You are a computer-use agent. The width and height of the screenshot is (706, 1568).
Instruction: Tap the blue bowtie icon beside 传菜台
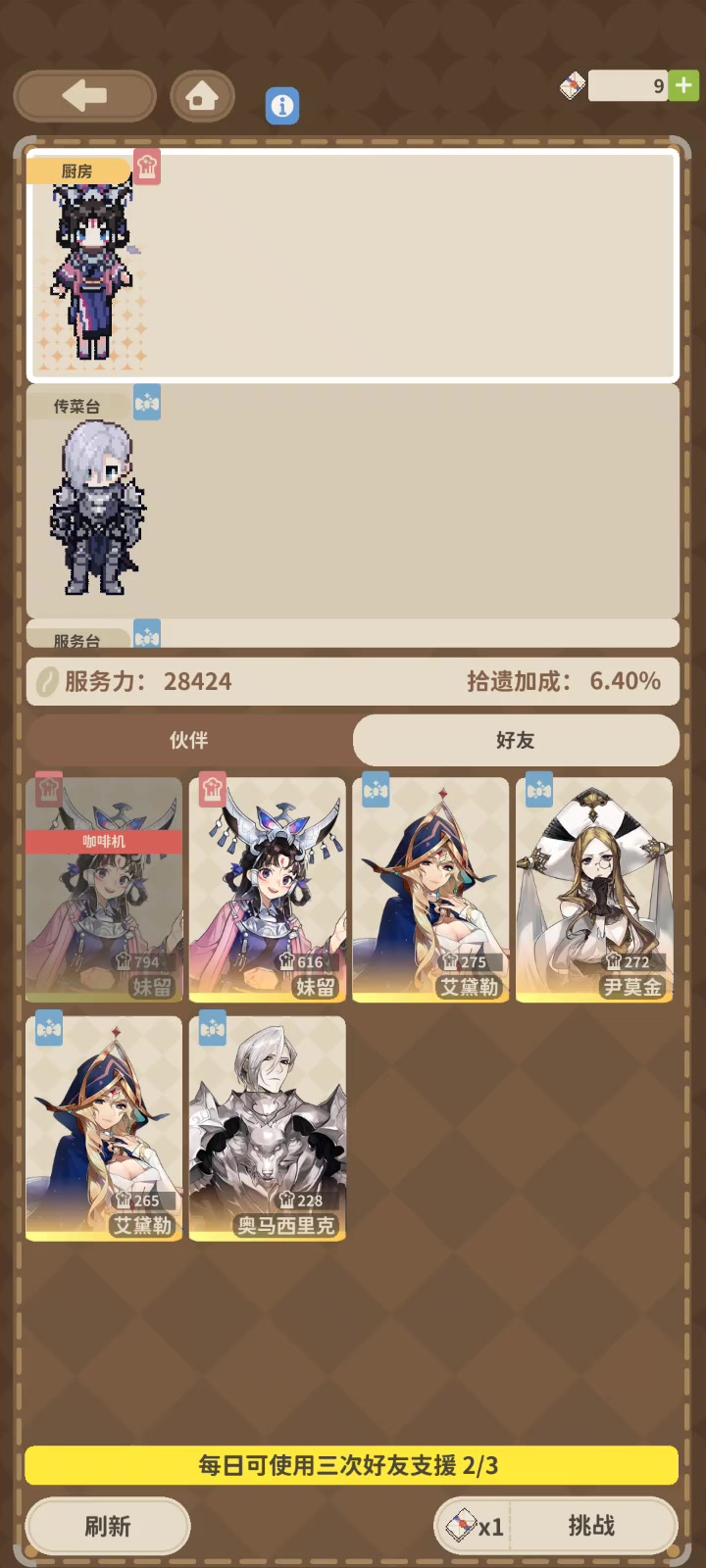[147, 402]
